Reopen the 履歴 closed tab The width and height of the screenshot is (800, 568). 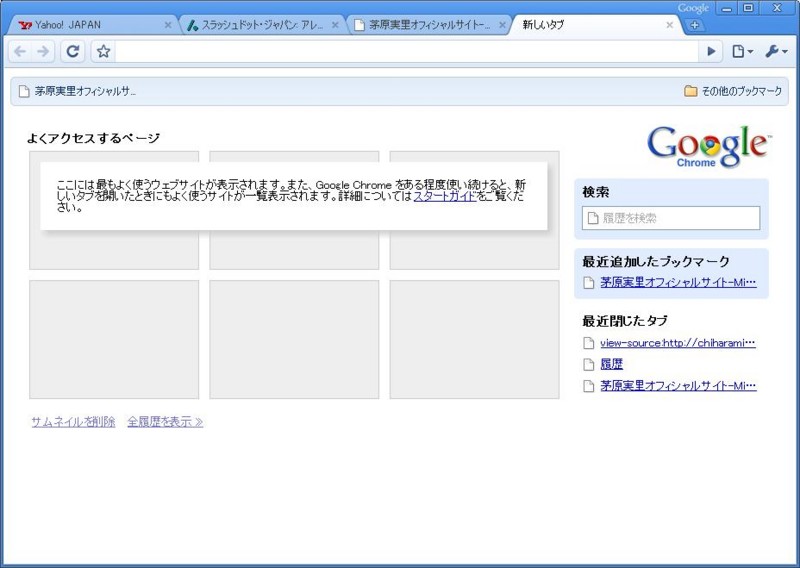611,364
